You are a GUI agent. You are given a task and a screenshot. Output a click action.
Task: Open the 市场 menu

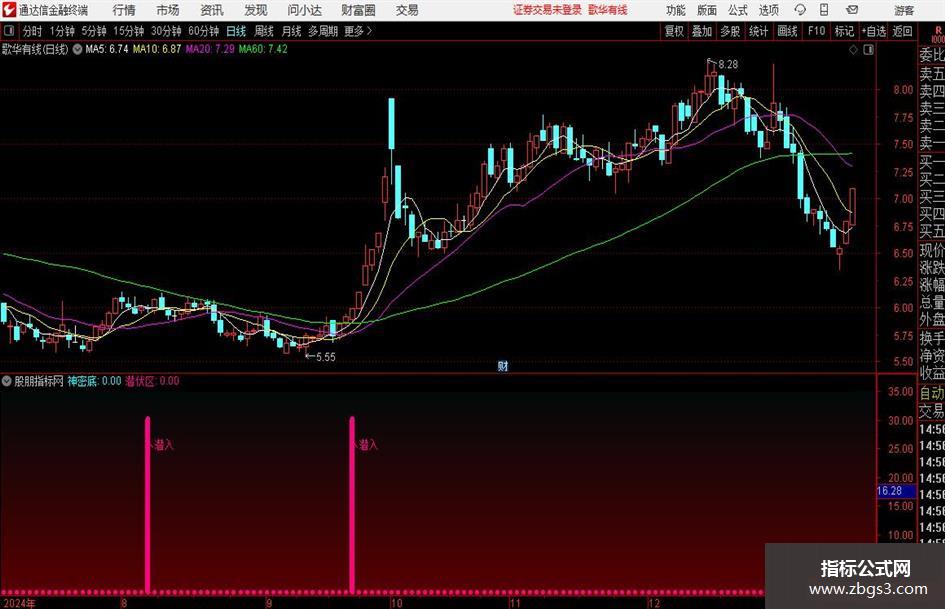(168, 10)
